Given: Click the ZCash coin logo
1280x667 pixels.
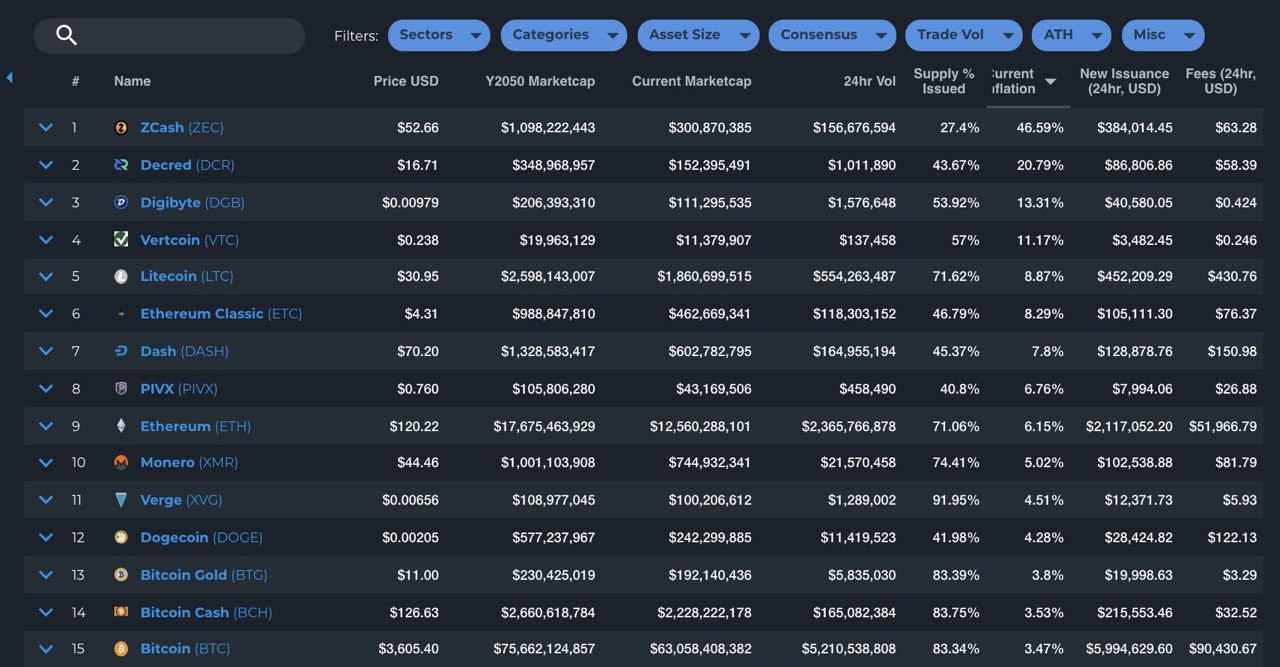Looking at the screenshot, I should (x=121, y=128).
